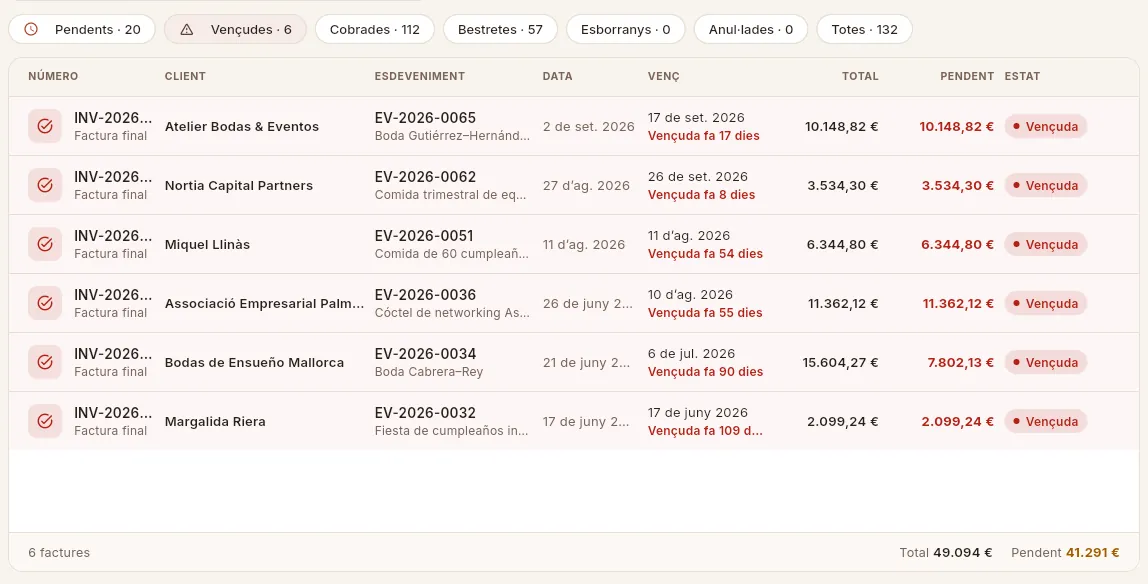Click Vençuda status badge for Atelier Bodas row

(1046, 127)
